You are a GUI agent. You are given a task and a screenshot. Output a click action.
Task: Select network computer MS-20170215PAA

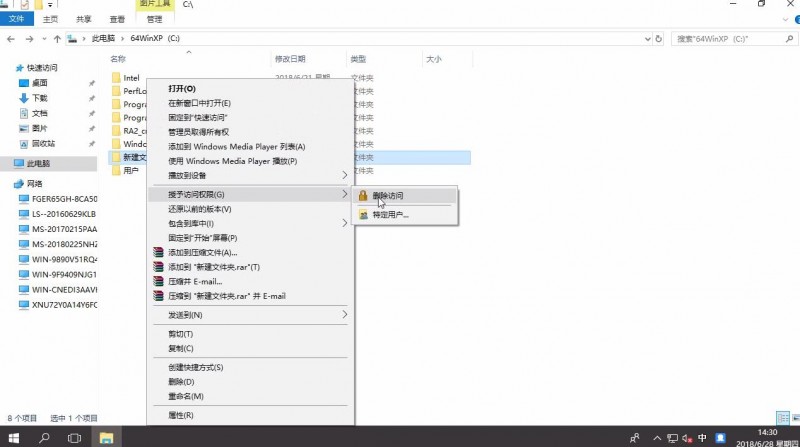click(64, 229)
